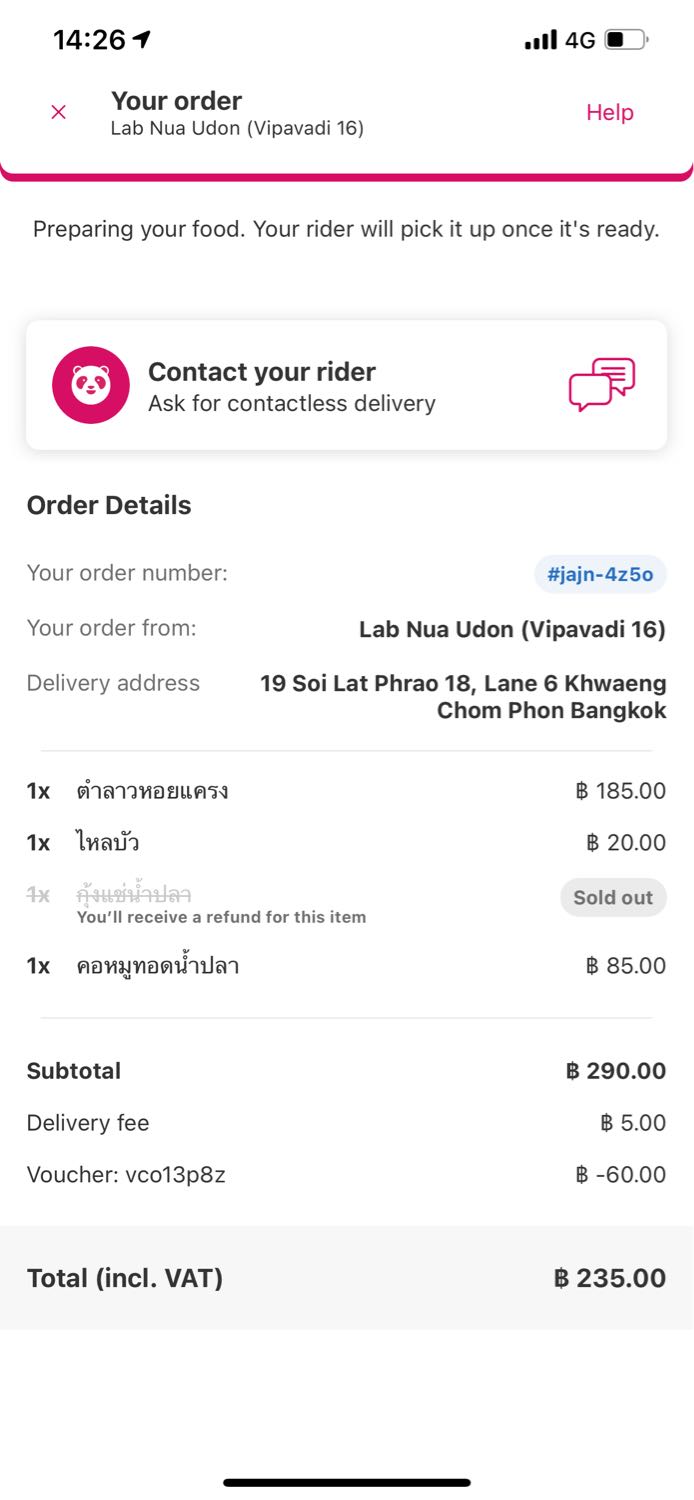
Task: Select the order number #jajn-4z5o badge
Action: click(600, 574)
